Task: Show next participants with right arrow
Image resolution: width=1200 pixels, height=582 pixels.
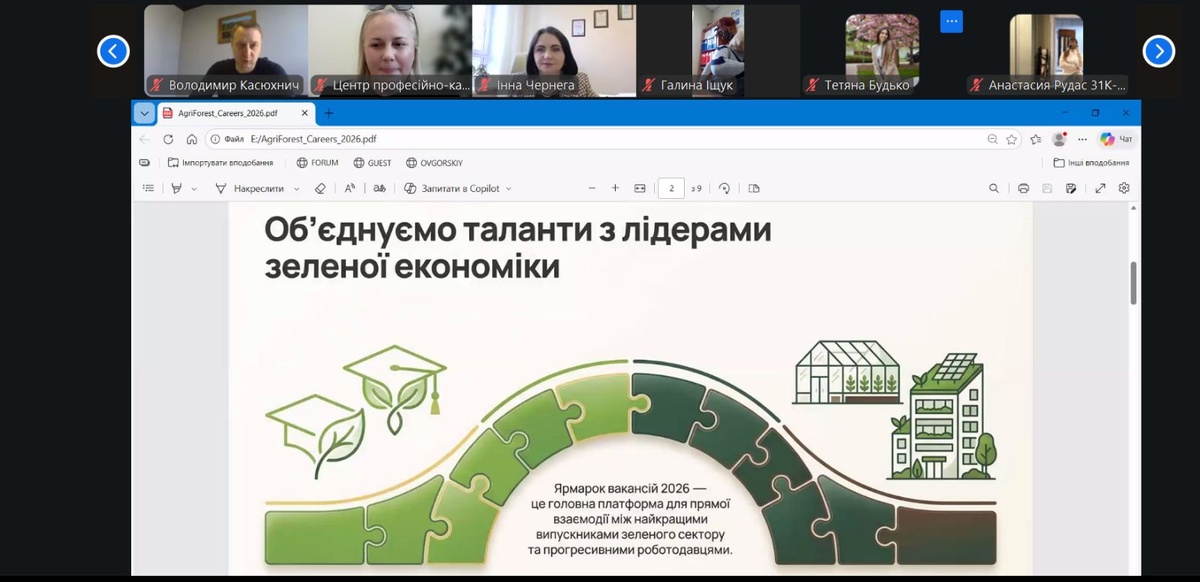Action: click(1158, 51)
